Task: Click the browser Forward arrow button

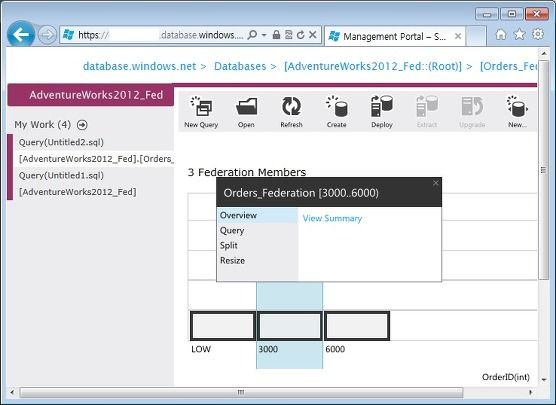Action: (47, 35)
